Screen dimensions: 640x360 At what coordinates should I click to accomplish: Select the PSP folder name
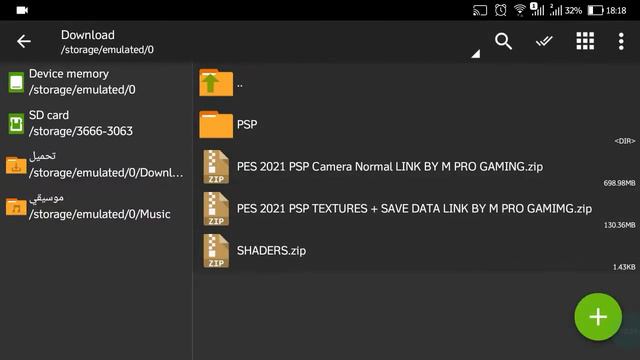click(247, 124)
